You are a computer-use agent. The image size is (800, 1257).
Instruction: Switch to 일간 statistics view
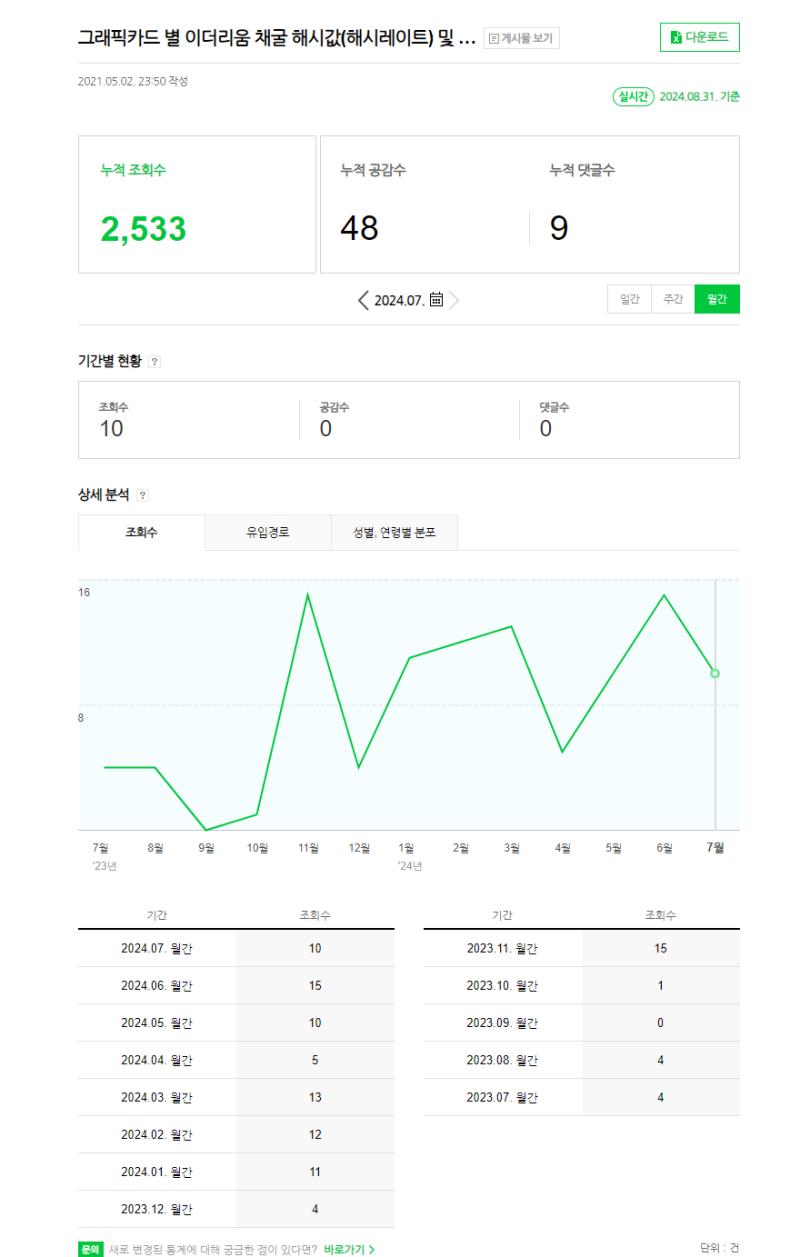coord(629,299)
